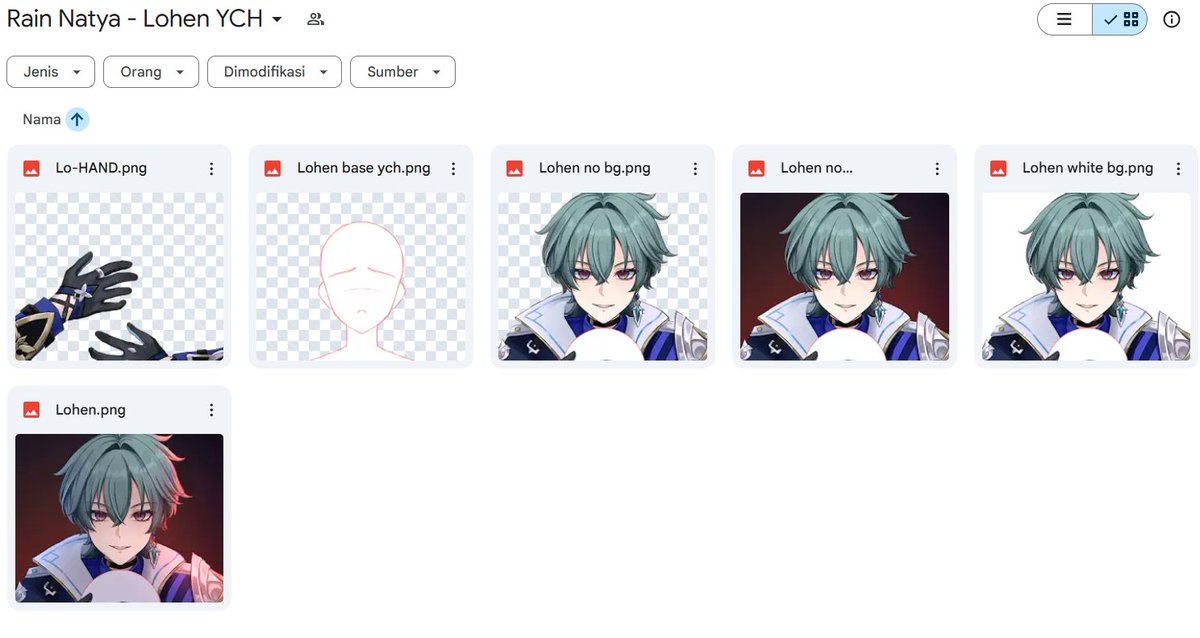Select the Lo-HAND.png gloved hands thumbnail
Viewport: 1200px width, 638px height.
point(119,277)
